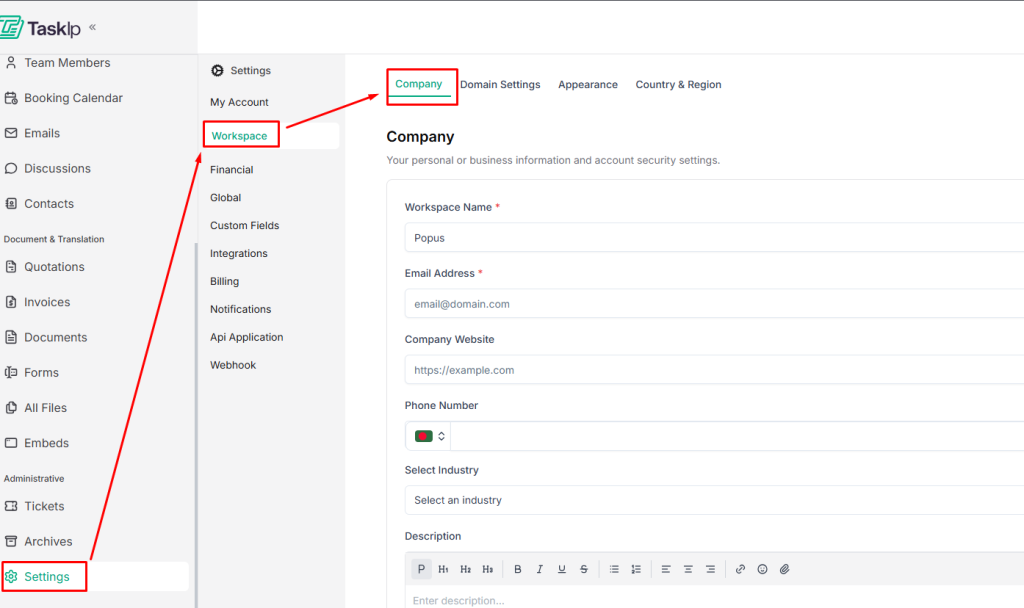Apply Heading 1 style in description
This screenshot has height=608, width=1024.
[x=444, y=569]
